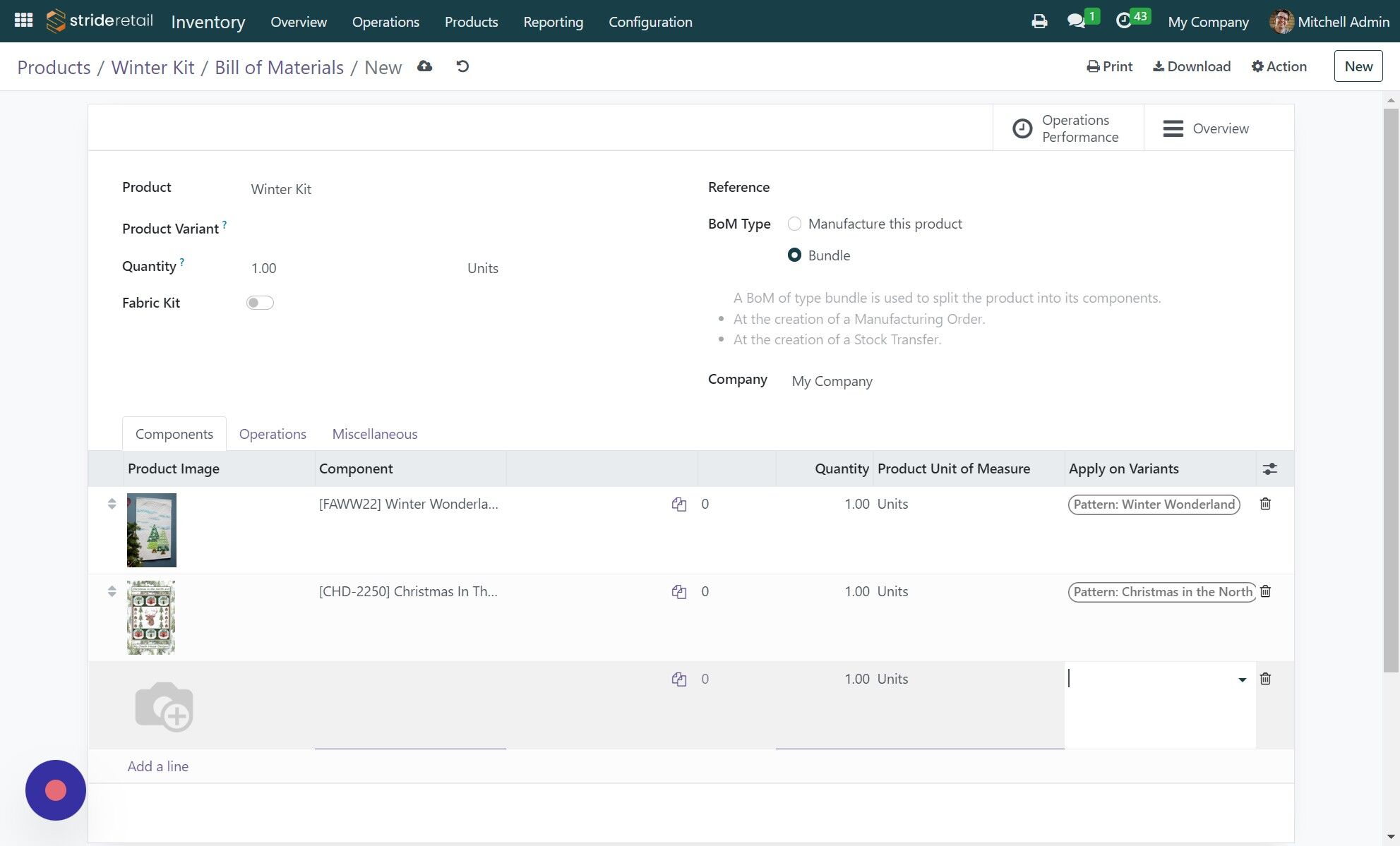Click the Christmas In The North thumbnail
The width and height of the screenshot is (1400, 846).
pyautogui.click(x=151, y=617)
